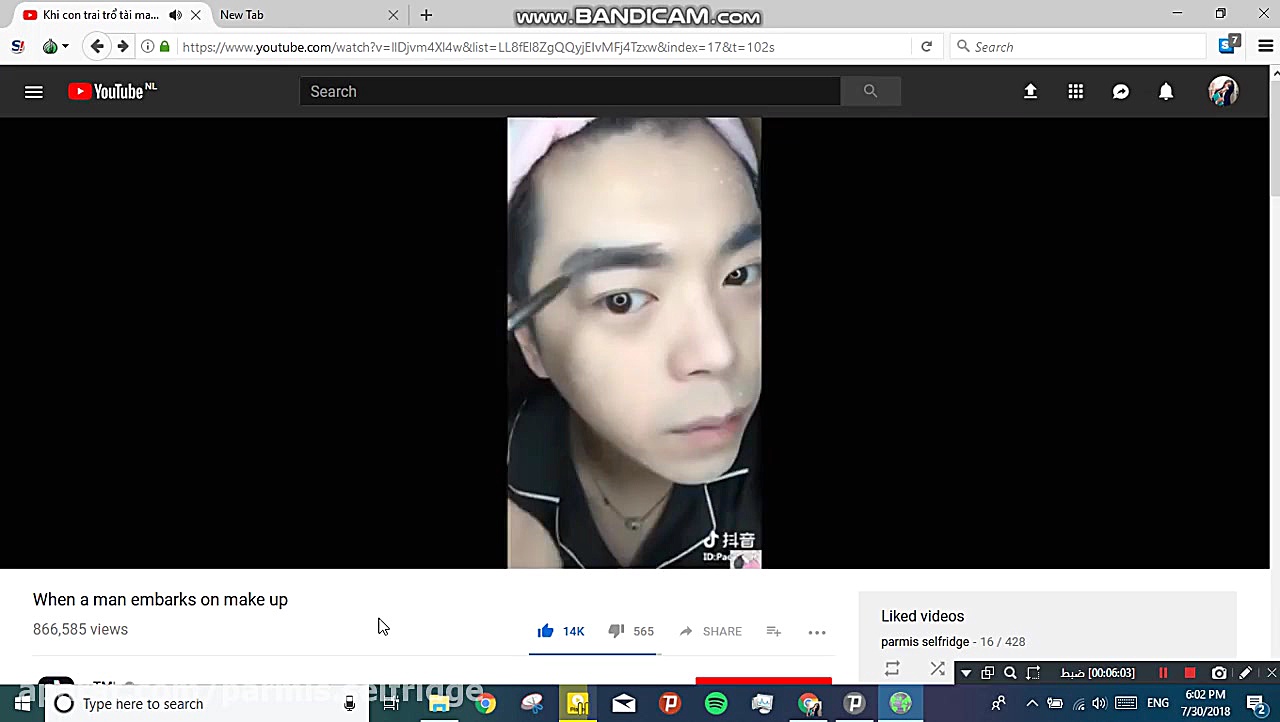
Task: Open the YouTube apps grid icon
Action: coord(1076,92)
